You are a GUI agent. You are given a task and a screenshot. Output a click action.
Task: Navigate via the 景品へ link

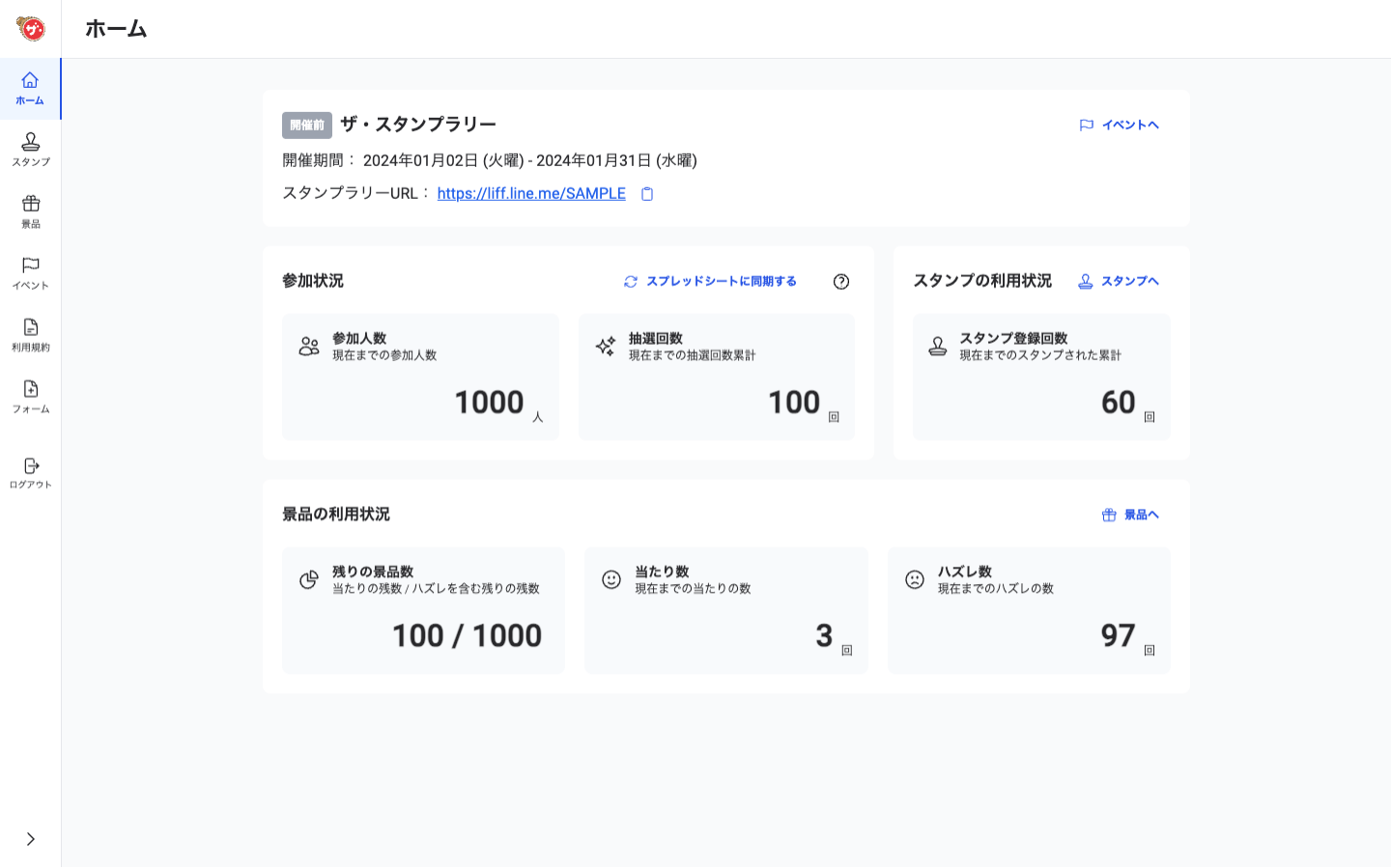pyautogui.click(x=1140, y=515)
